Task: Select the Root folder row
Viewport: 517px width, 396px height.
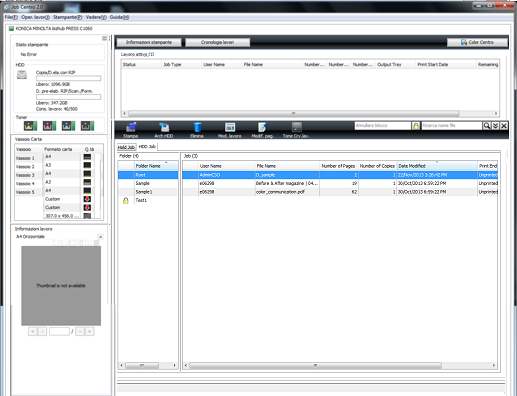Action: [x=148, y=175]
